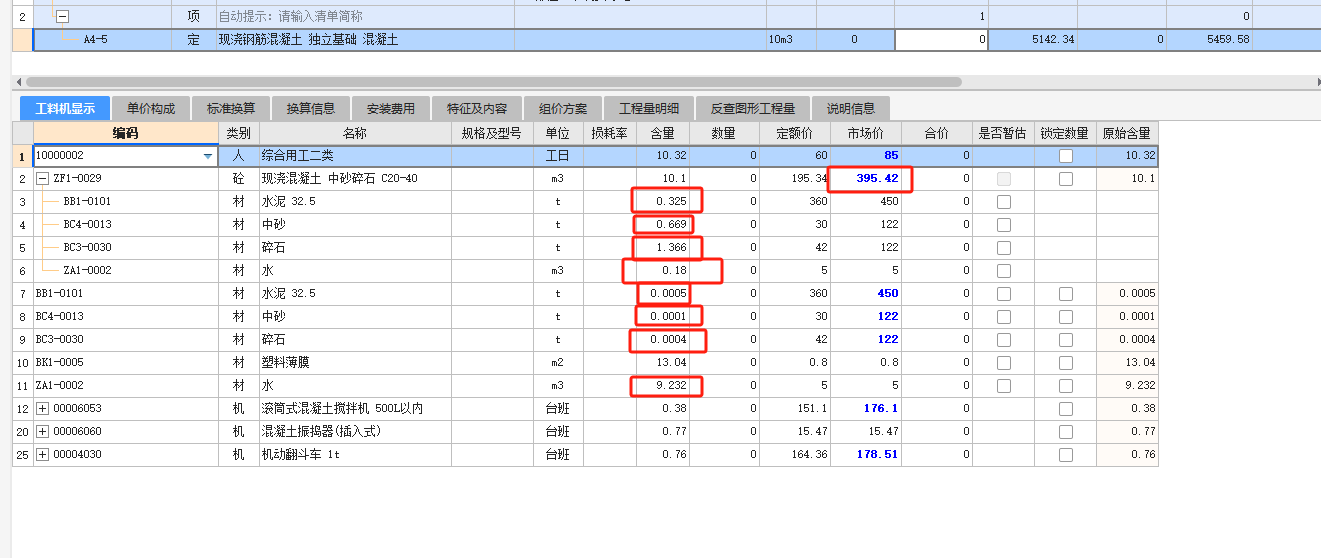Tick 锁定数量 for 综合用工二类 row
This screenshot has width=1321, height=558.
[1066, 156]
